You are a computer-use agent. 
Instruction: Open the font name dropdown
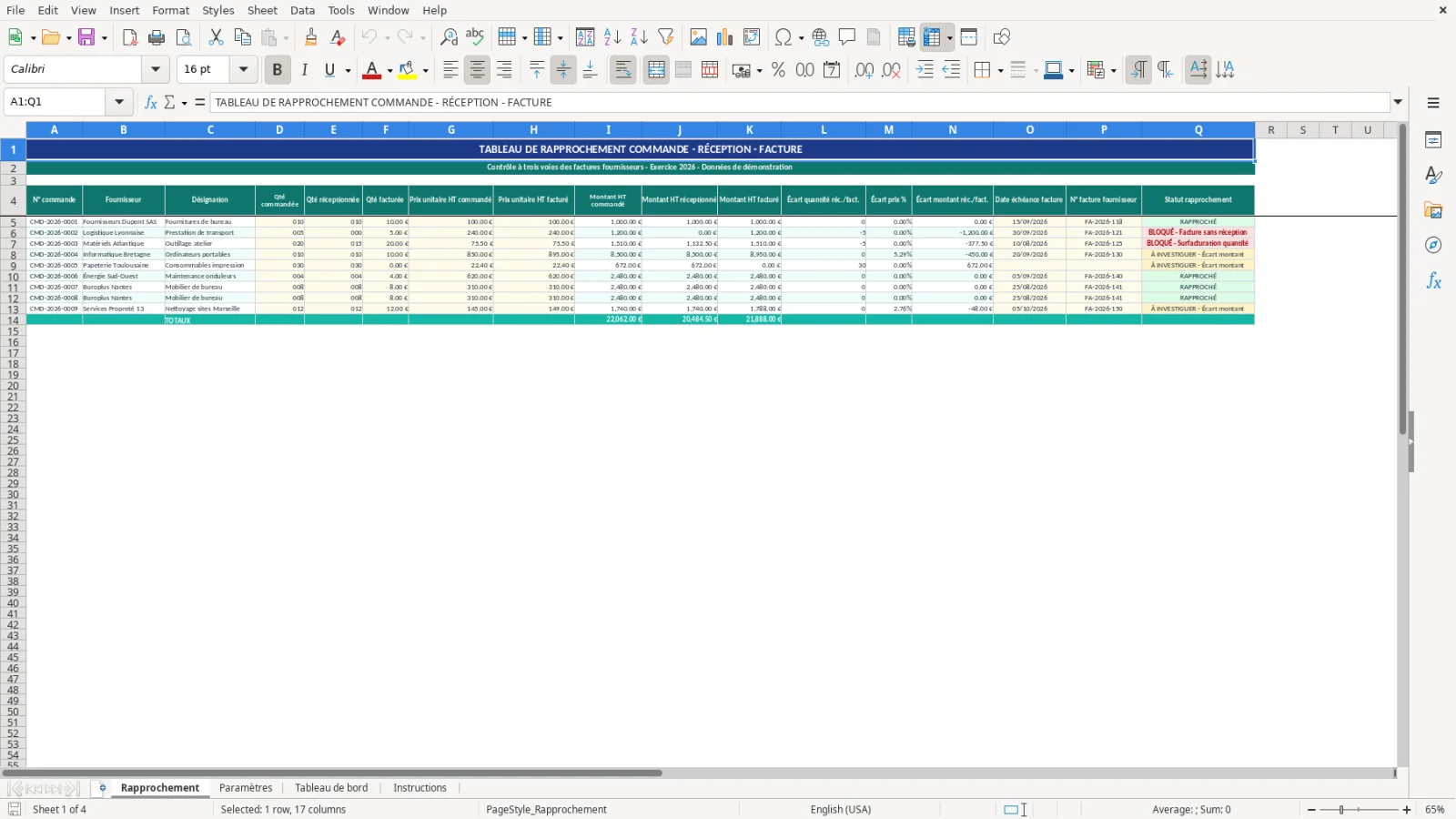coord(156,69)
